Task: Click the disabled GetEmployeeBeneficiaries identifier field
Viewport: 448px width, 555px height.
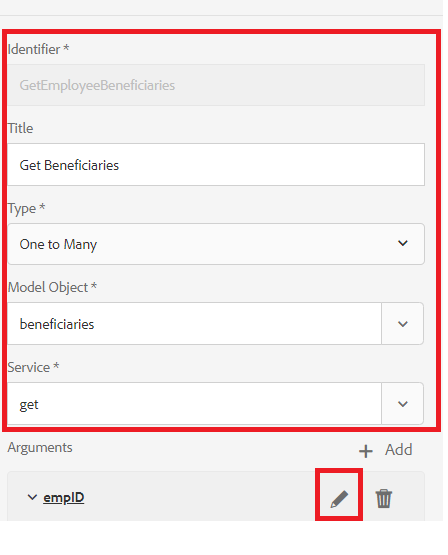Action: [x=216, y=85]
